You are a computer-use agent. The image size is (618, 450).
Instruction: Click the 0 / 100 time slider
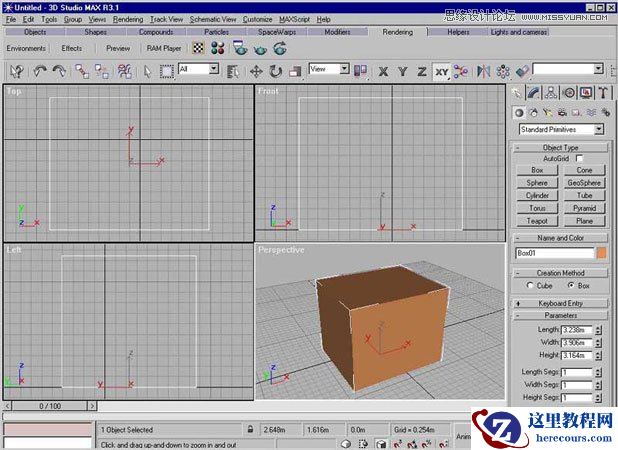(50, 406)
